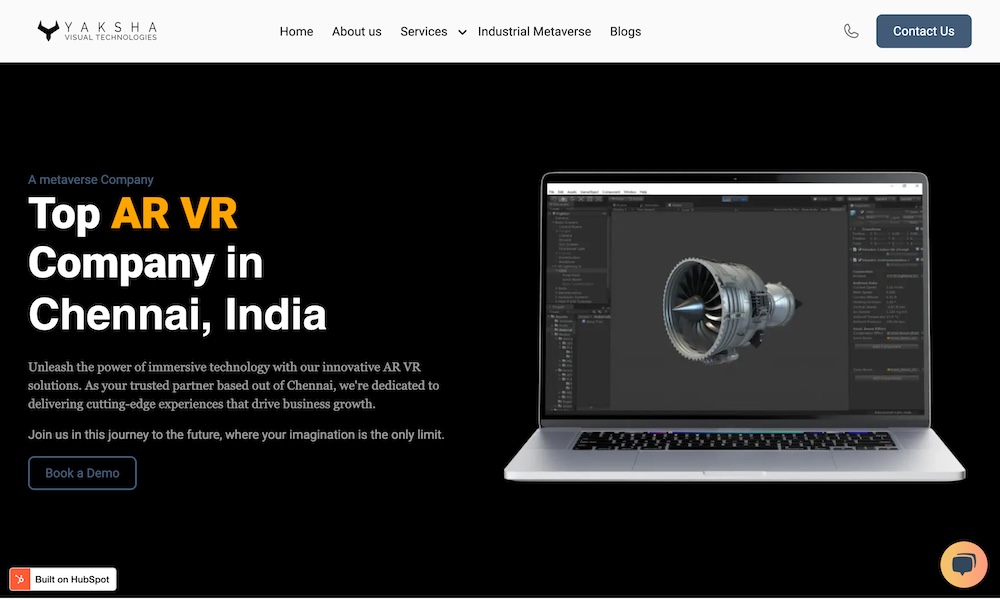Click the orange AR VR heading text
Image resolution: width=1000 pixels, height=600 pixels.
click(174, 212)
